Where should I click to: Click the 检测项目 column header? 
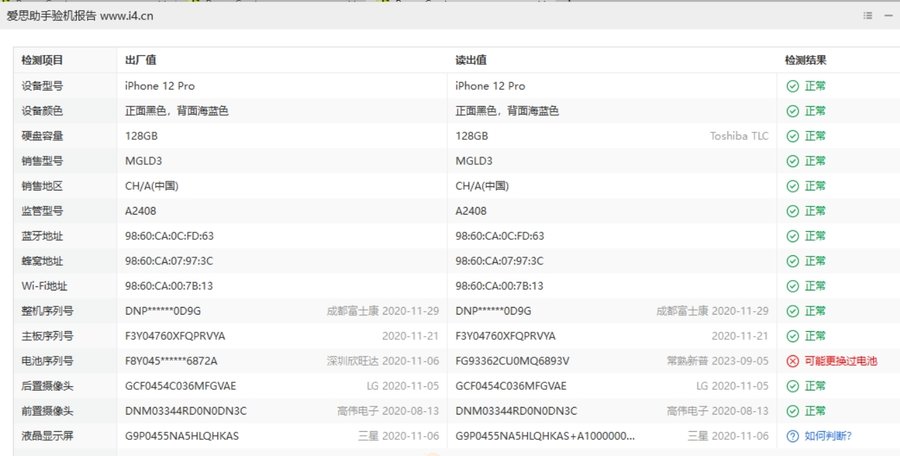[x=42, y=60]
